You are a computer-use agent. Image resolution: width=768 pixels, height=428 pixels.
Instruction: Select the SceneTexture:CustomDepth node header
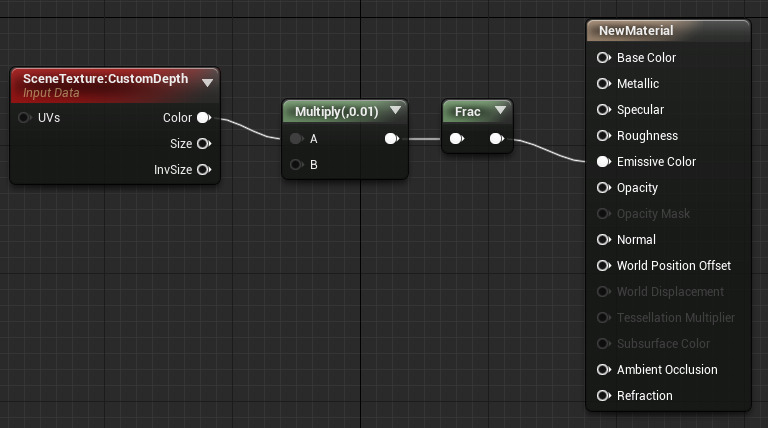click(x=115, y=86)
